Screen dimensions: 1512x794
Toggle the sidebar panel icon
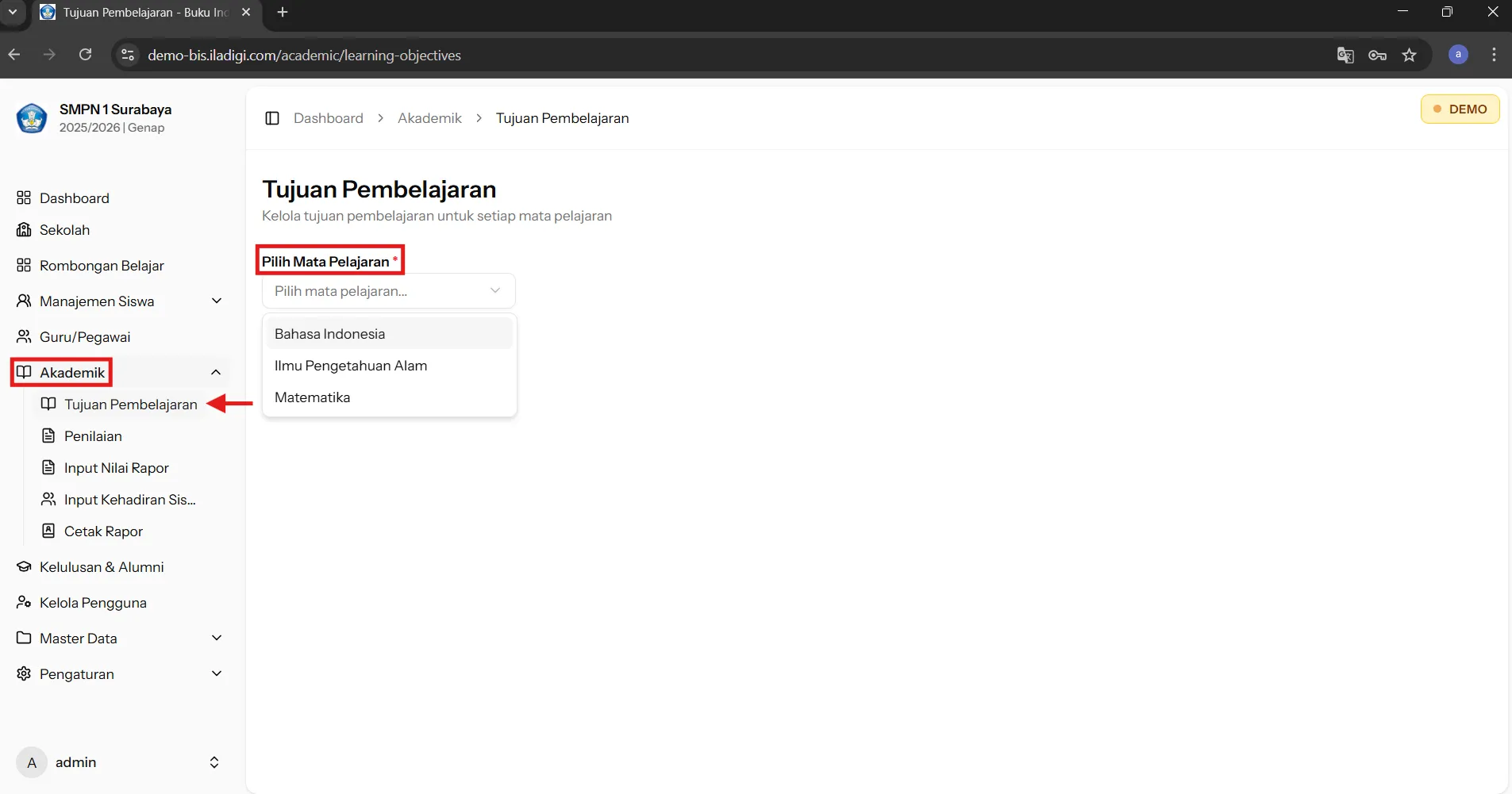click(x=272, y=118)
